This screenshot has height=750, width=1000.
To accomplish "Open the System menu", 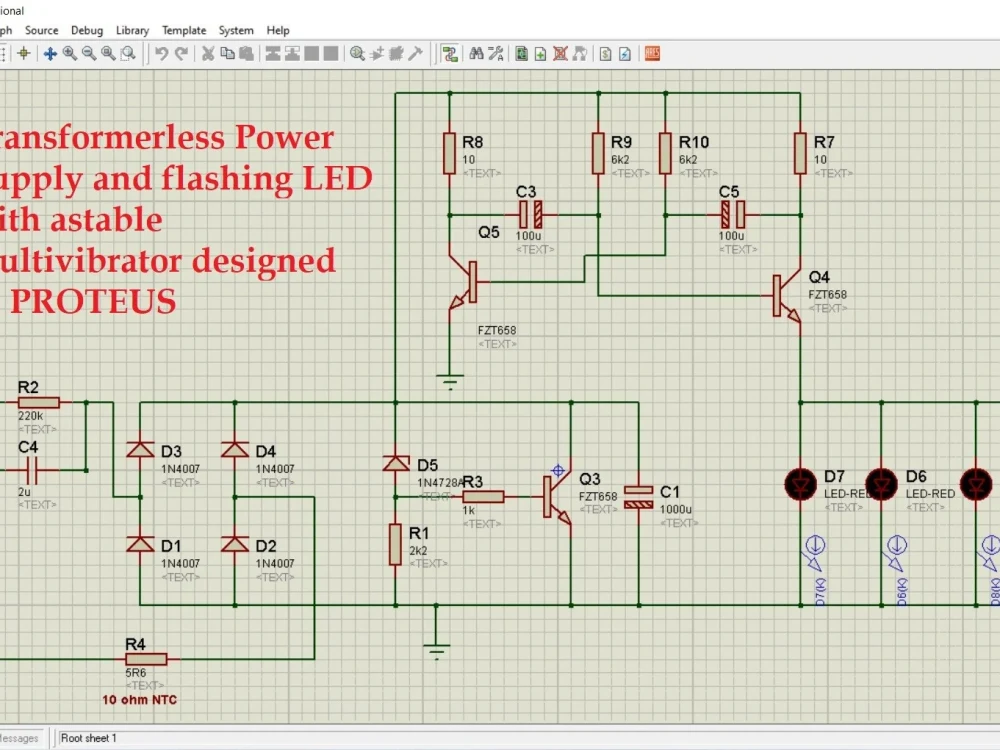I will pos(236,30).
